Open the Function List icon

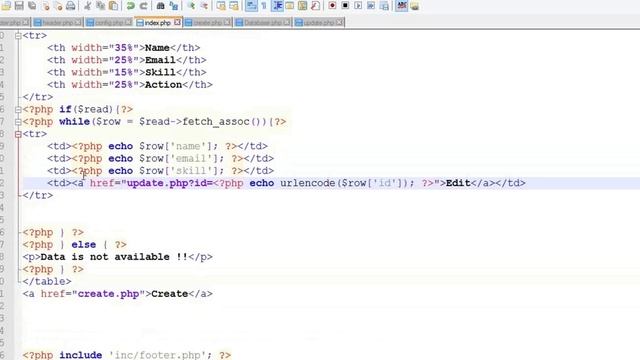[315, 6]
